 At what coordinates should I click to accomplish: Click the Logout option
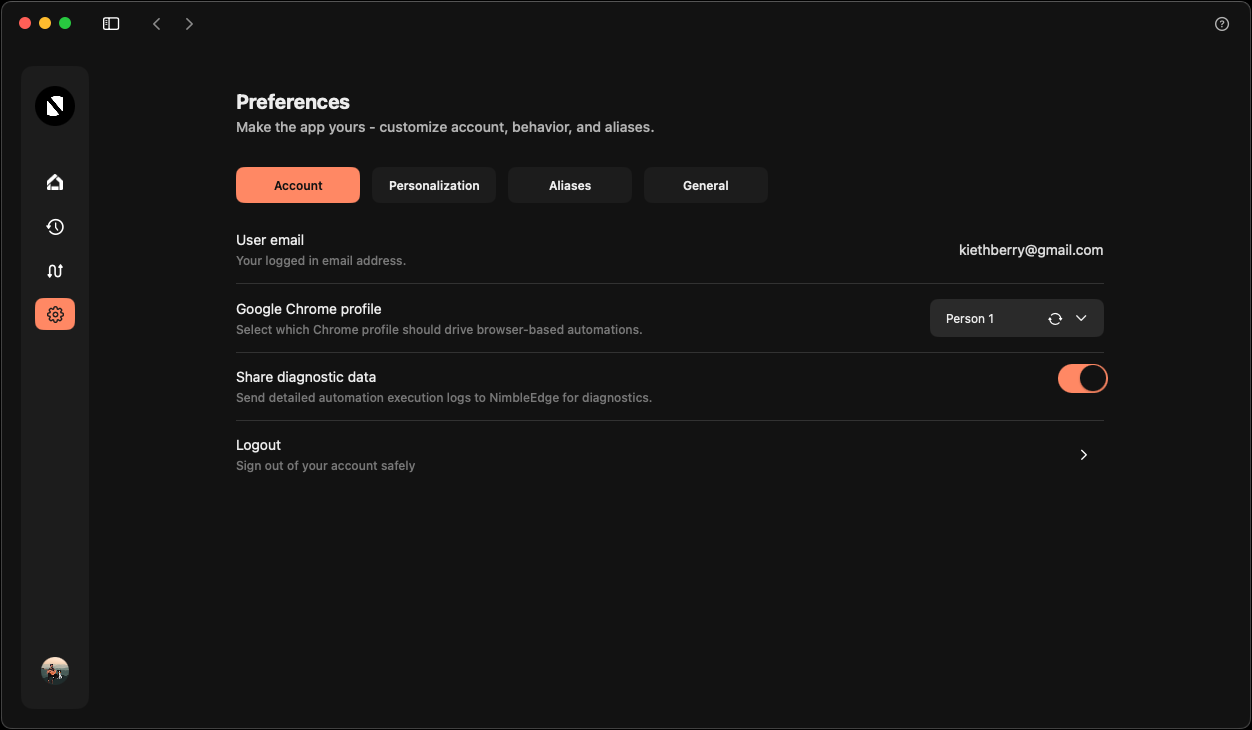(259, 446)
